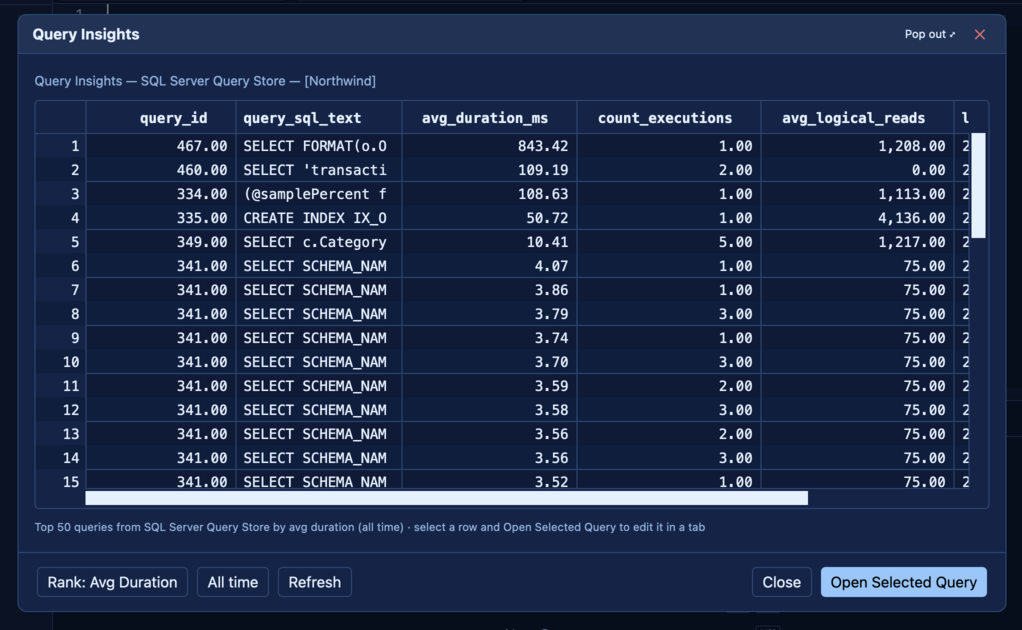Select row number 5 header
Viewport: 1022px width, 630px height.
[61, 242]
